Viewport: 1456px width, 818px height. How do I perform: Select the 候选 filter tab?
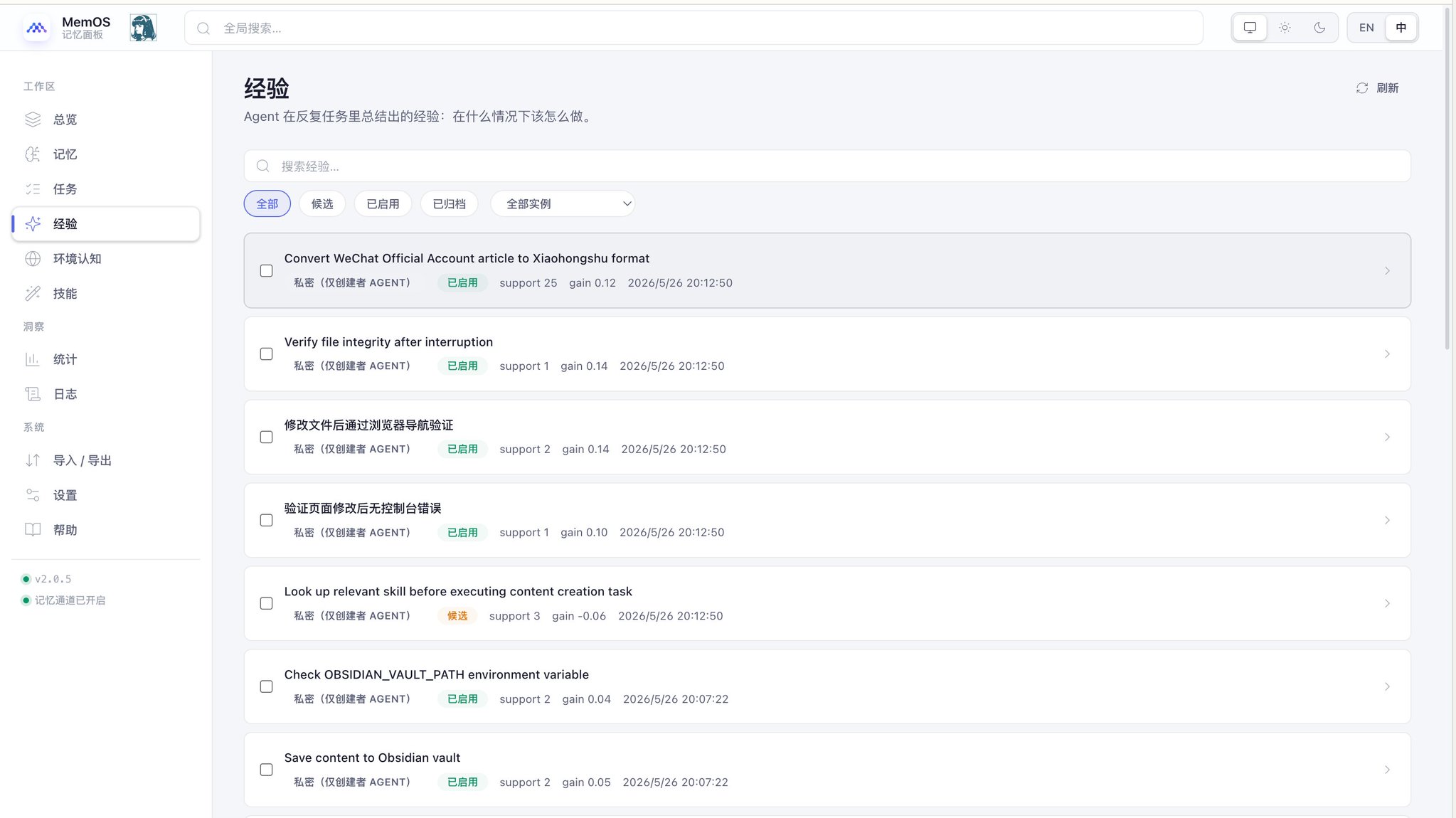322,204
